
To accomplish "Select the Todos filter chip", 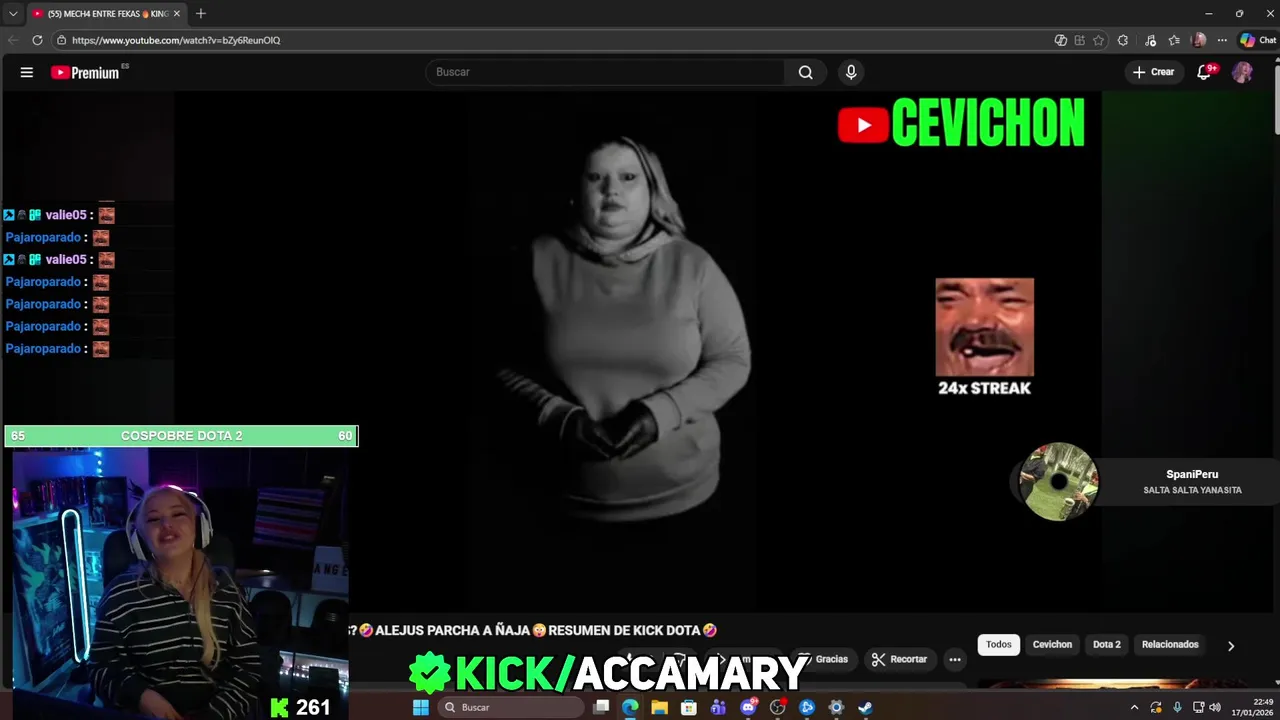I will 999,645.
